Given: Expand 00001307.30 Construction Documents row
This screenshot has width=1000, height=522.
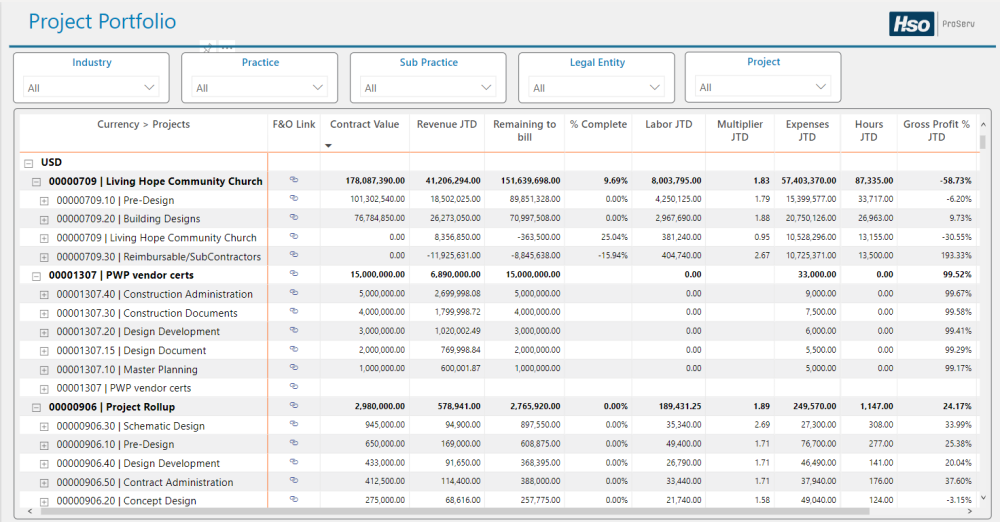Looking at the screenshot, I should 44,313.
